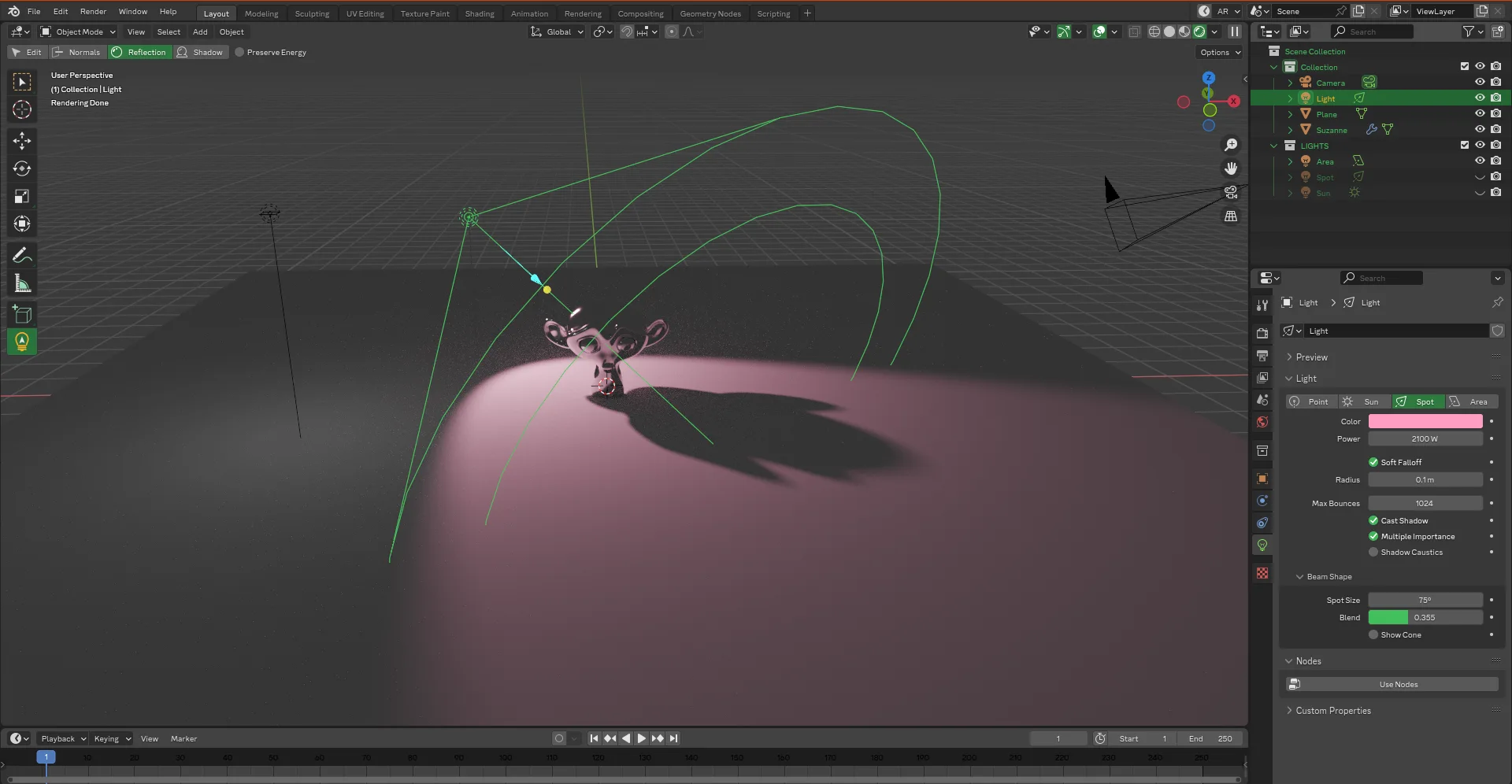Hide the Suzanne object in outliner
The width and height of the screenshot is (1512, 784).
(1480, 129)
